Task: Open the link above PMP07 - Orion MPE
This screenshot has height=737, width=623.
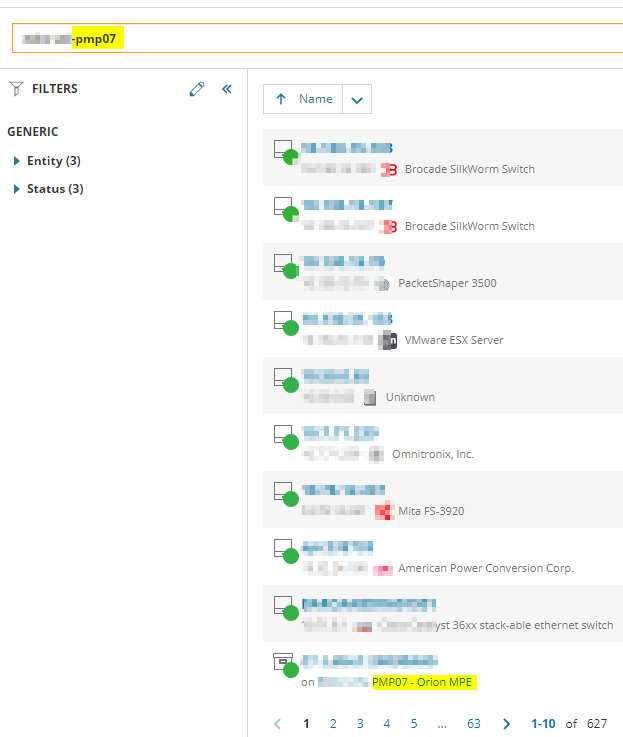Action: (x=370, y=661)
